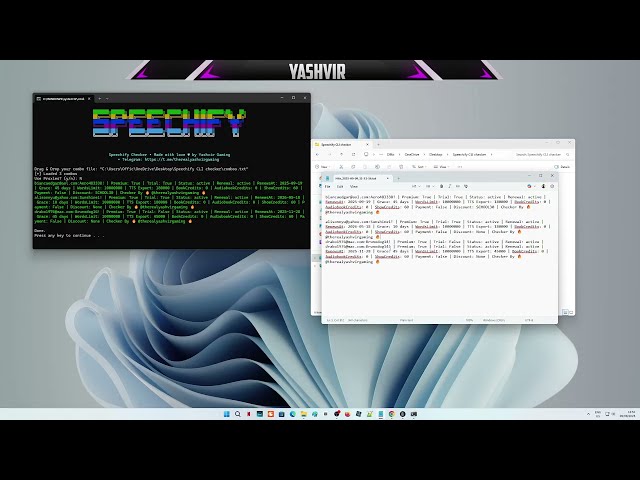Clear formatting in Notepad toolbar

465,187
